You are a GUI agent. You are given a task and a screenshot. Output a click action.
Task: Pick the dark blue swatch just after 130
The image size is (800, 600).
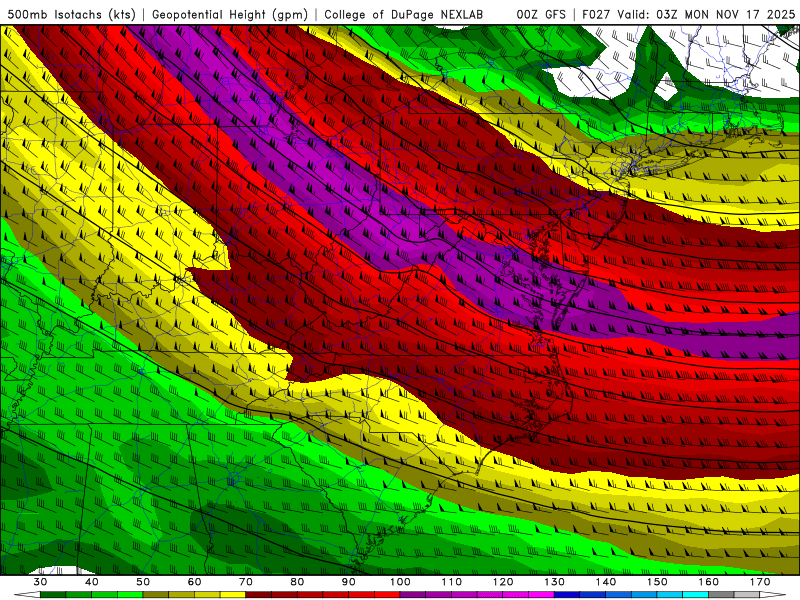pos(567,594)
